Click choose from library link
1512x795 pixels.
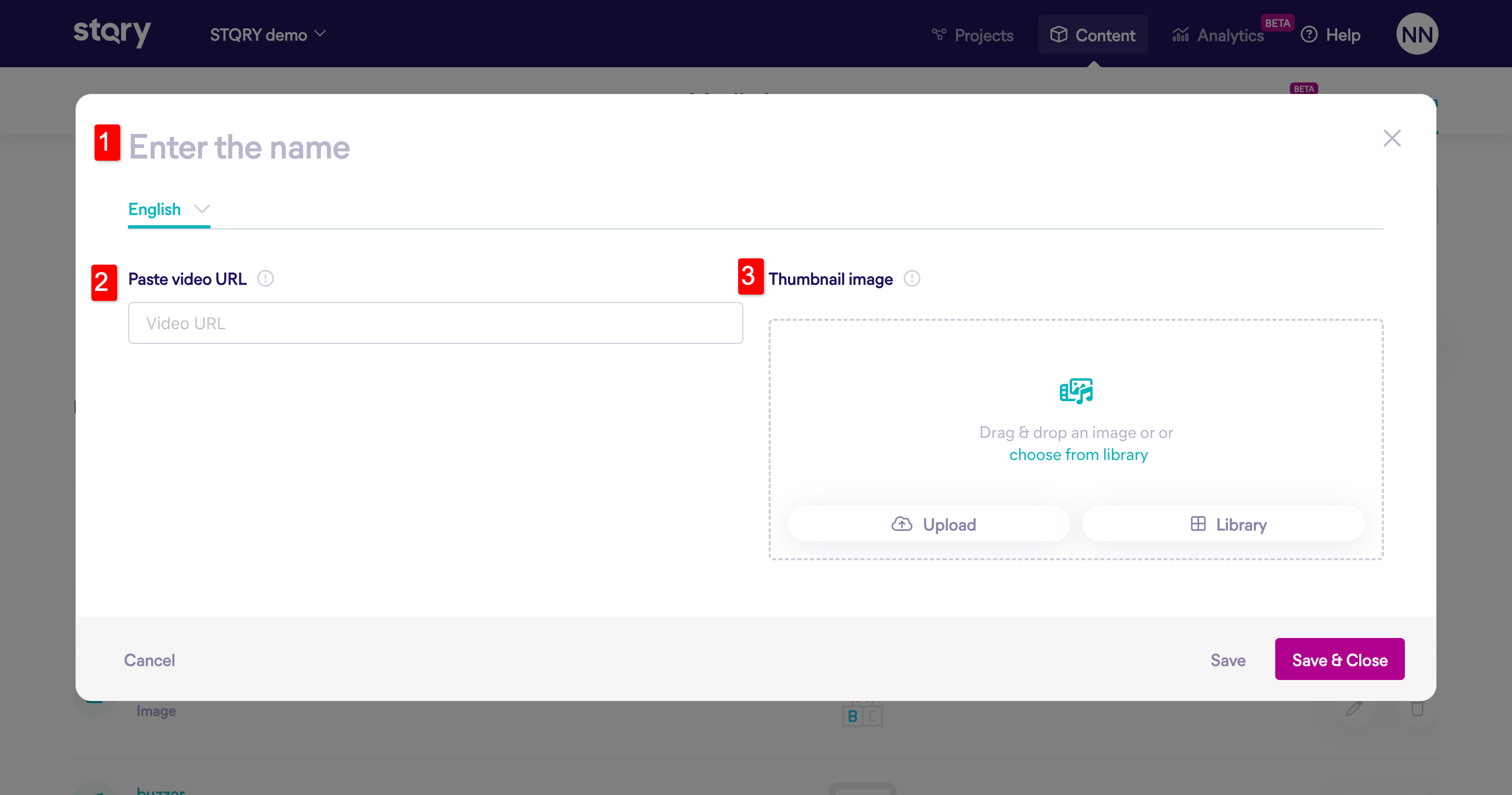(x=1078, y=454)
